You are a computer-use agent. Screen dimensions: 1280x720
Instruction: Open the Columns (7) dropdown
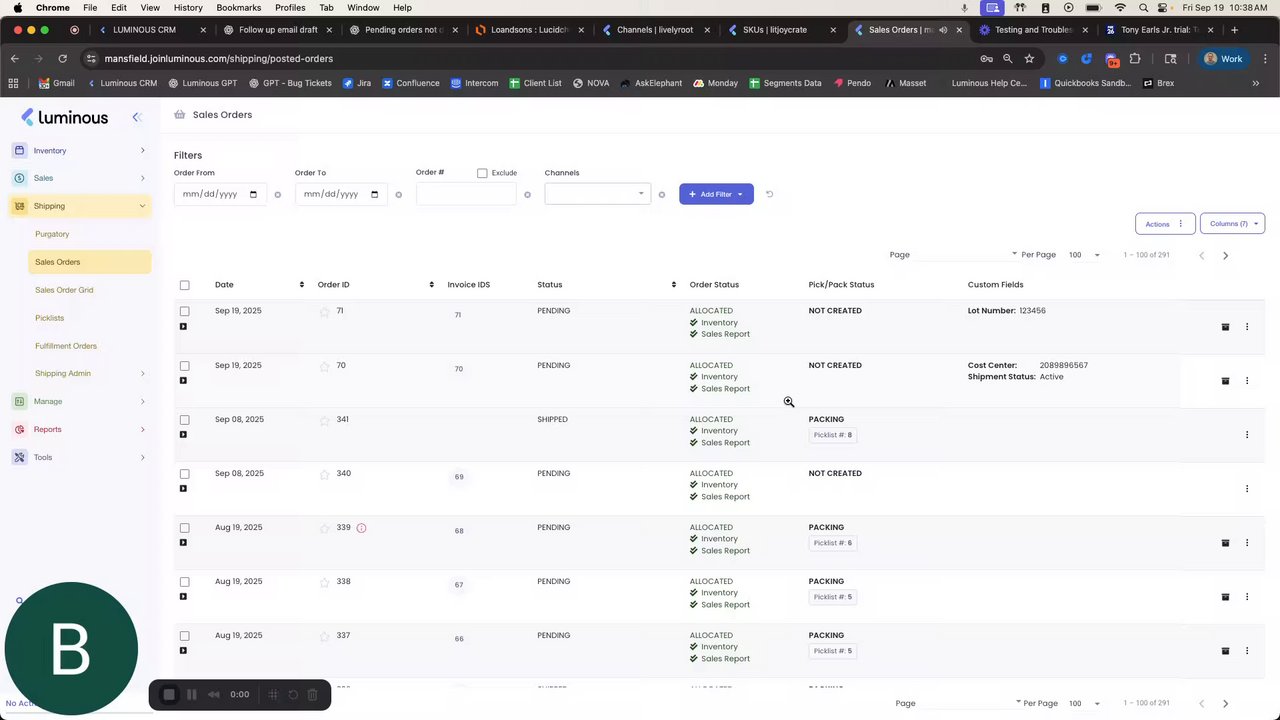click(1232, 224)
